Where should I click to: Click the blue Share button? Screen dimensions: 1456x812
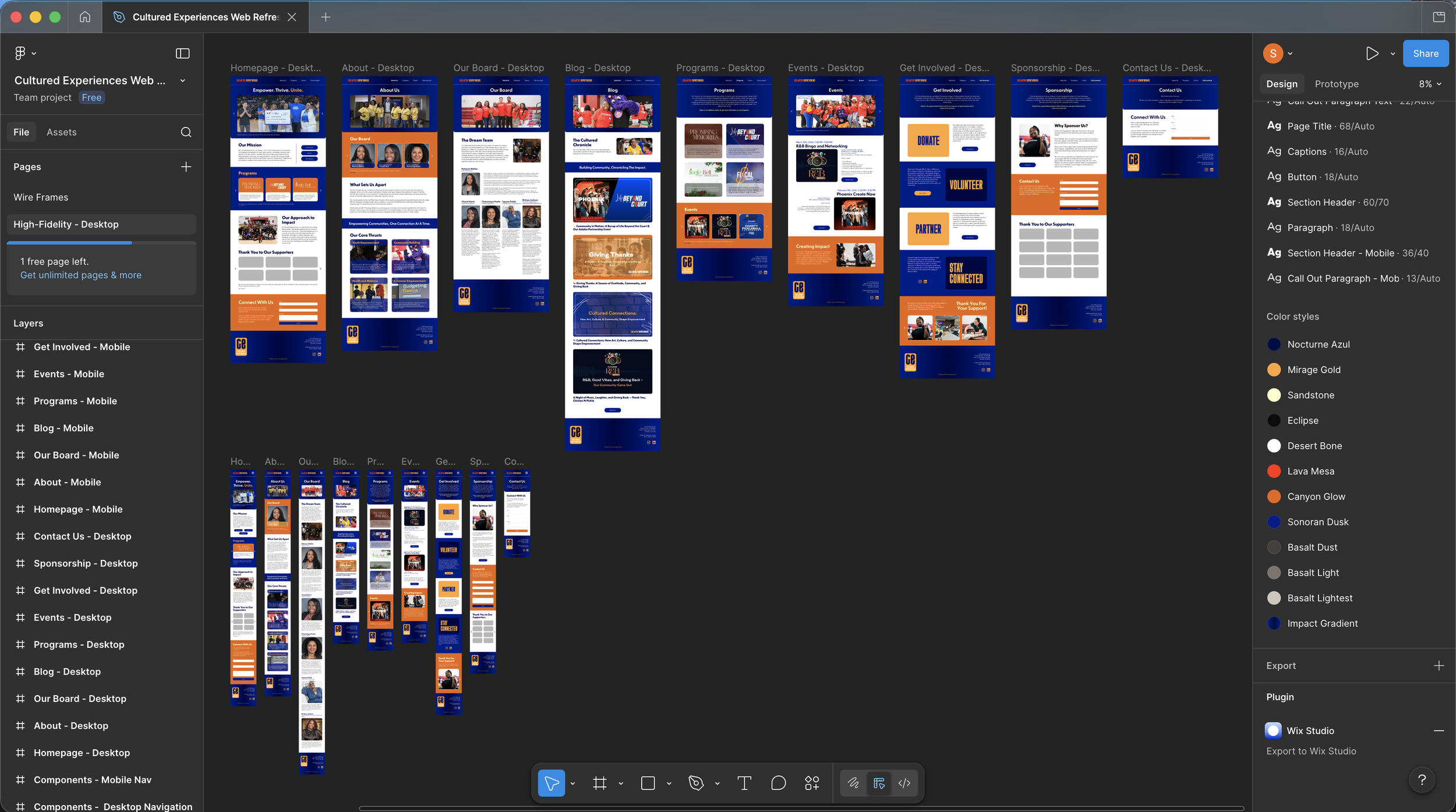(1425, 54)
